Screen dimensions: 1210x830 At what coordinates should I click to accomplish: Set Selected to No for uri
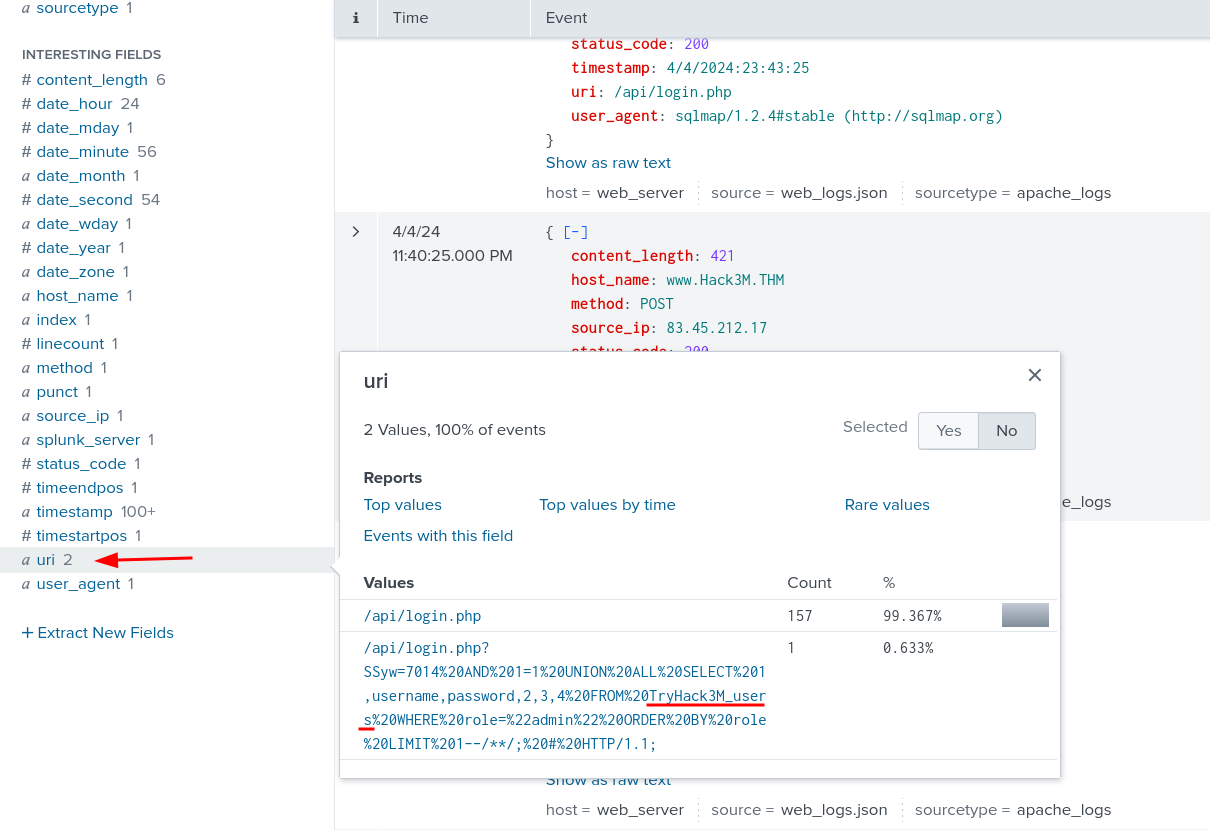tap(1006, 431)
